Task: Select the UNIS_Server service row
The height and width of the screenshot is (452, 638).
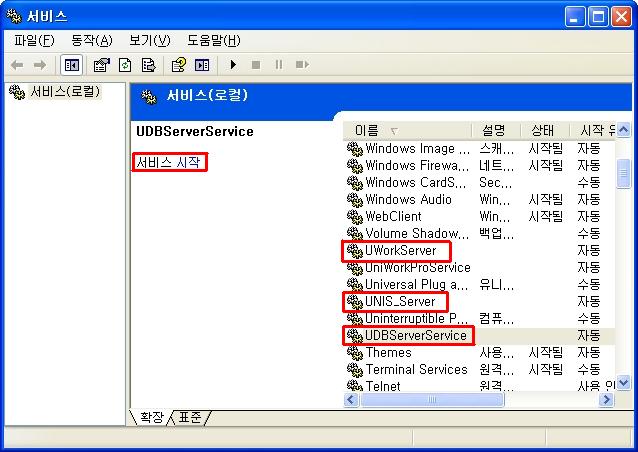Action: (480, 301)
